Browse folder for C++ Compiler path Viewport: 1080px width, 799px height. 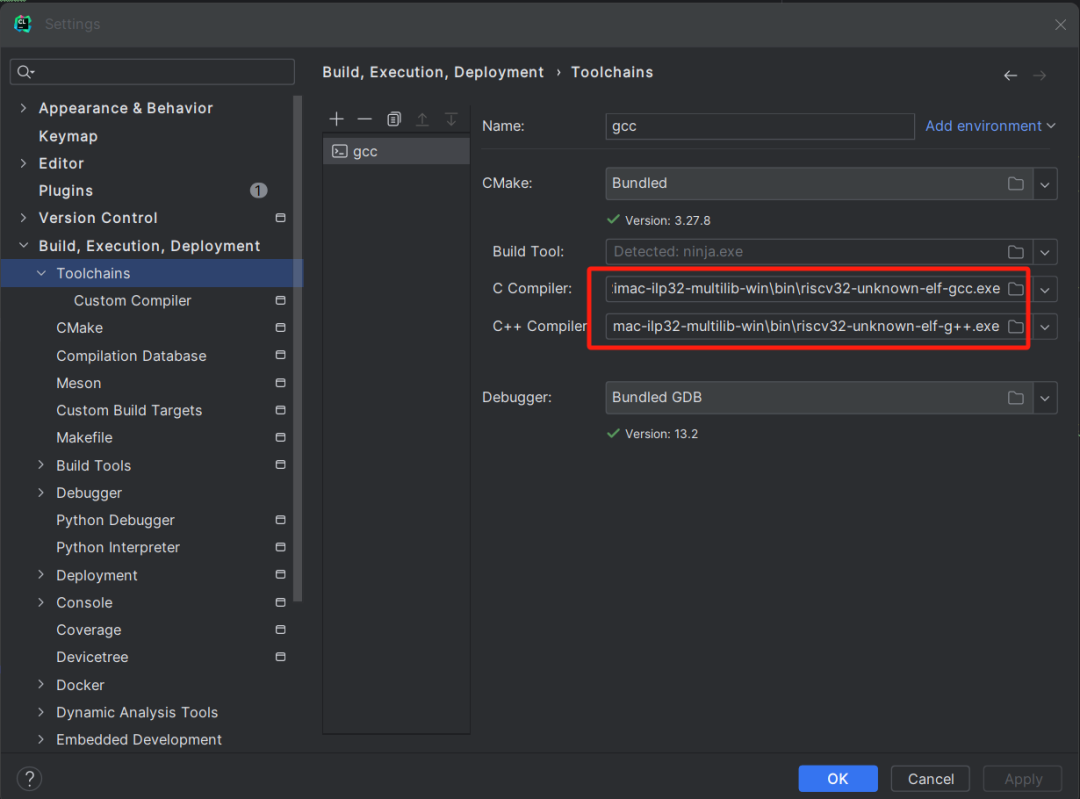pyautogui.click(x=1016, y=327)
